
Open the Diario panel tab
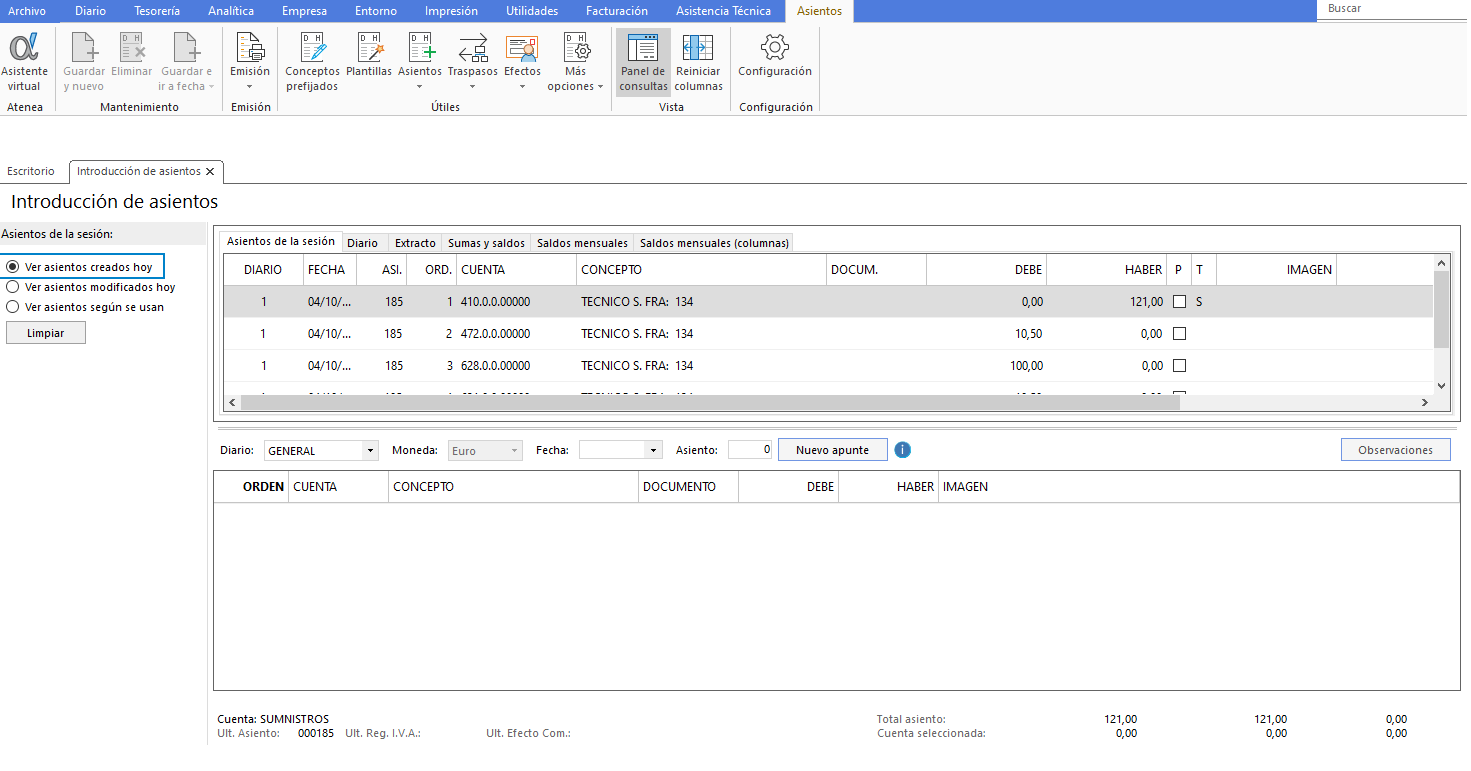(363, 243)
